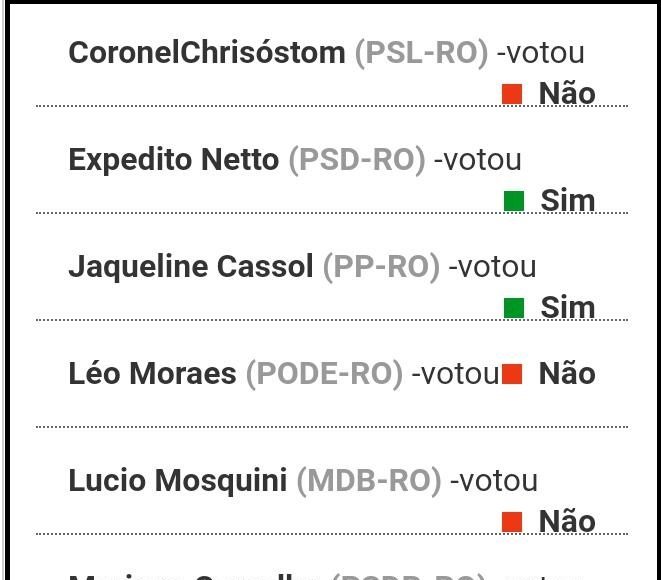Open the CoronelChrisóstom deputy name

(206, 52)
